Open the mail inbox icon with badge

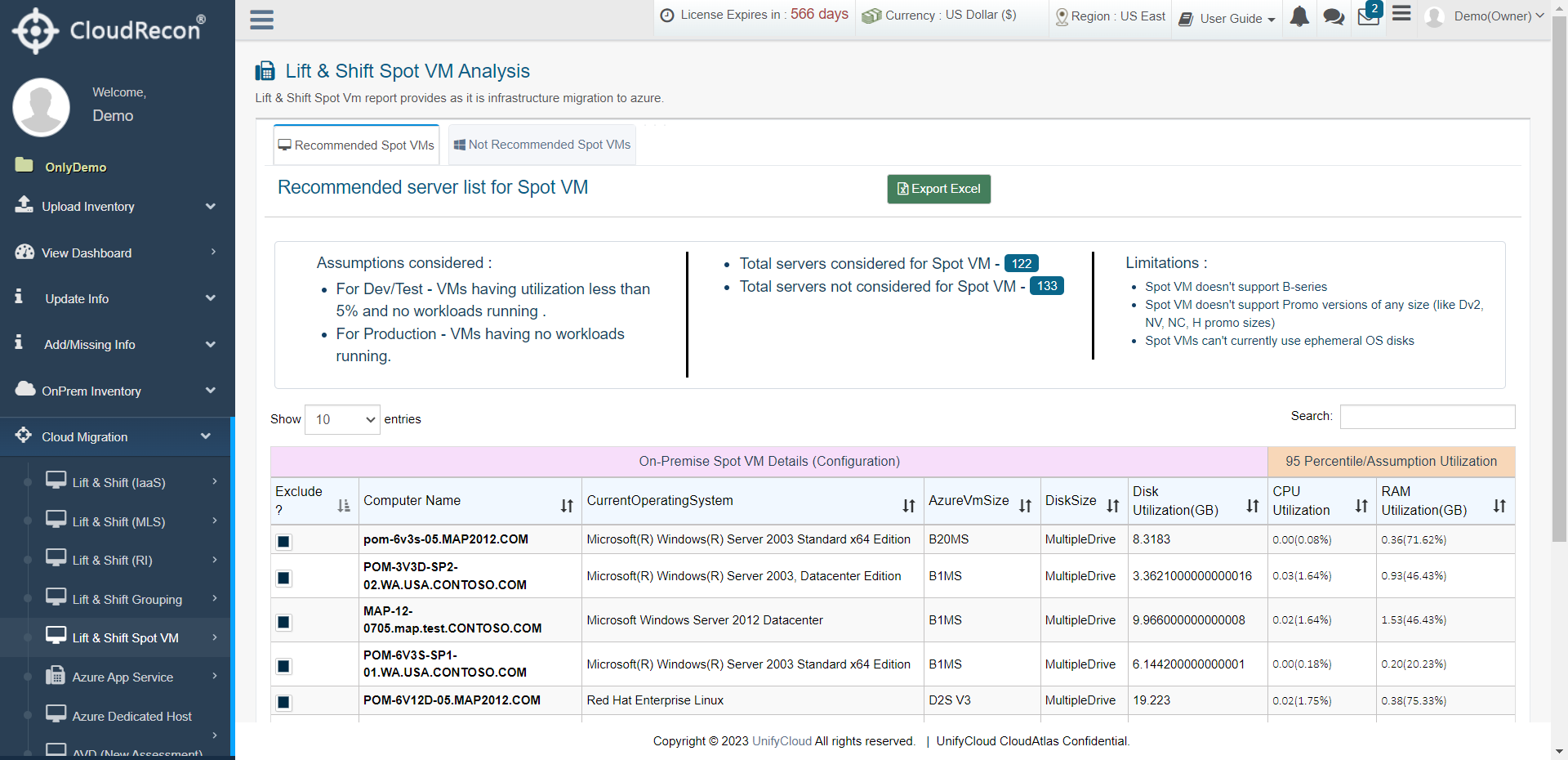click(x=1368, y=17)
